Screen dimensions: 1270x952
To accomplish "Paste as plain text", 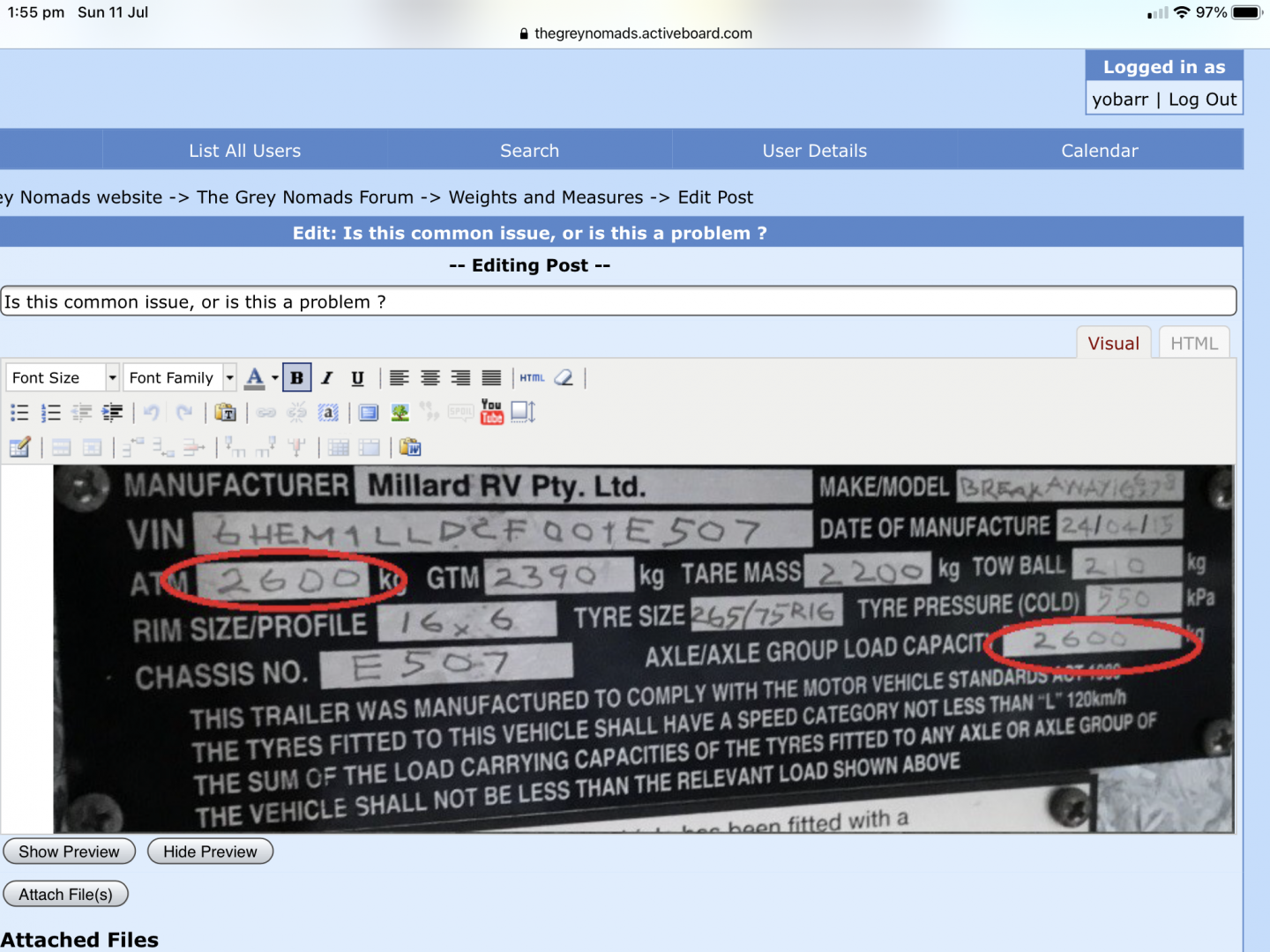I will [x=226, y=413].
